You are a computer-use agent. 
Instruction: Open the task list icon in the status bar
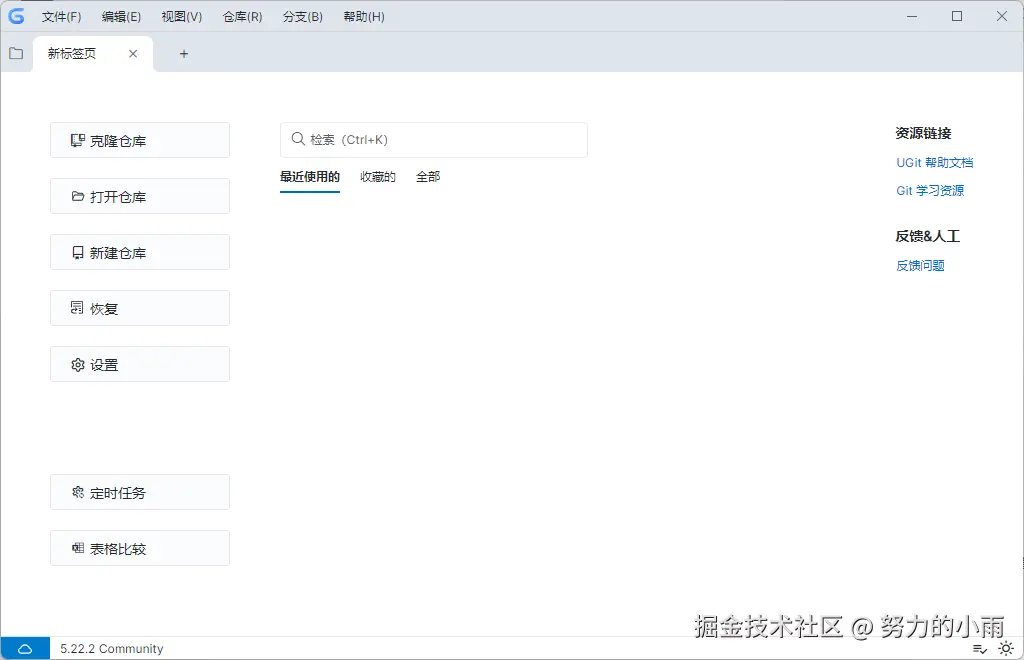(x=980, y=649)
